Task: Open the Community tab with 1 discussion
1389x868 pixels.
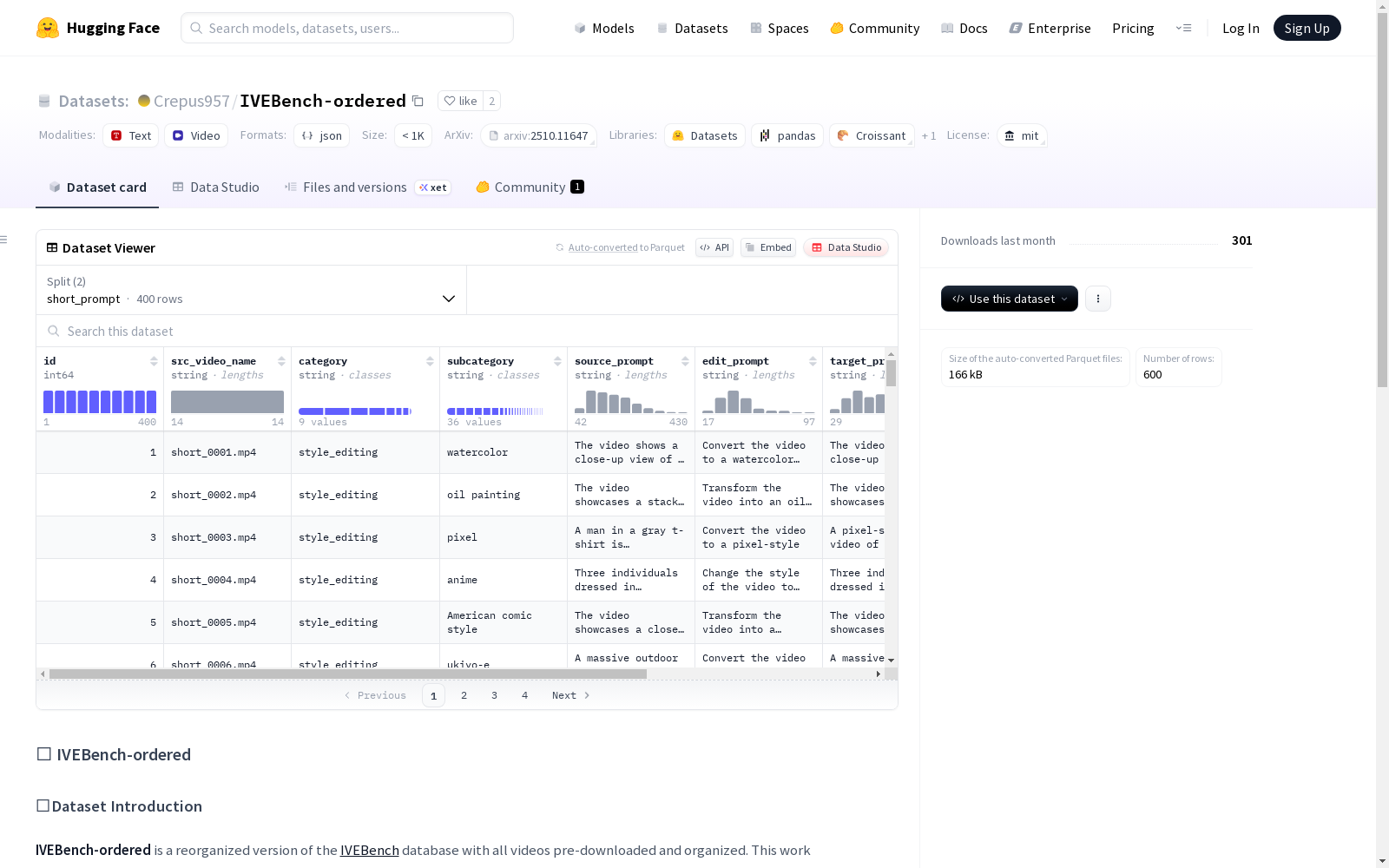Action: [530, 187]
